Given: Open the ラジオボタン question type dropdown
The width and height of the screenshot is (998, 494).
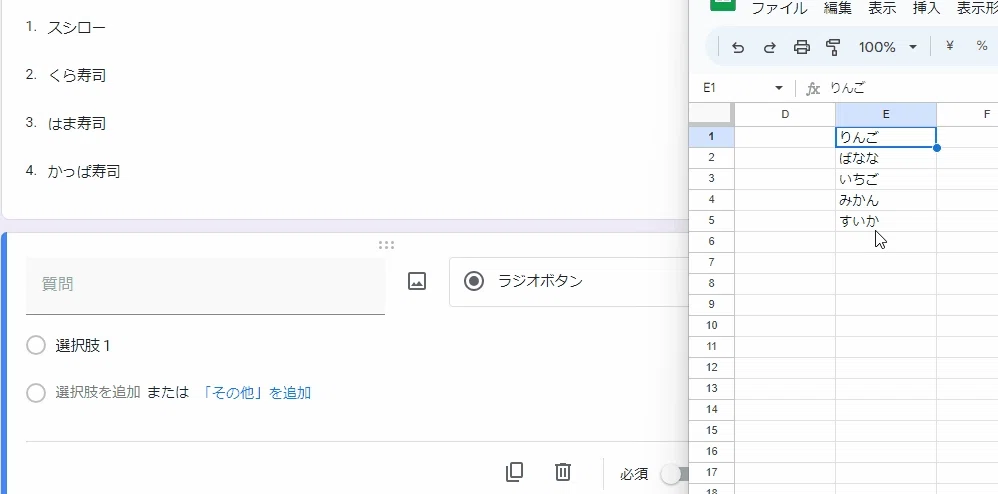Looking at the screenshot, I should point(569,281).
